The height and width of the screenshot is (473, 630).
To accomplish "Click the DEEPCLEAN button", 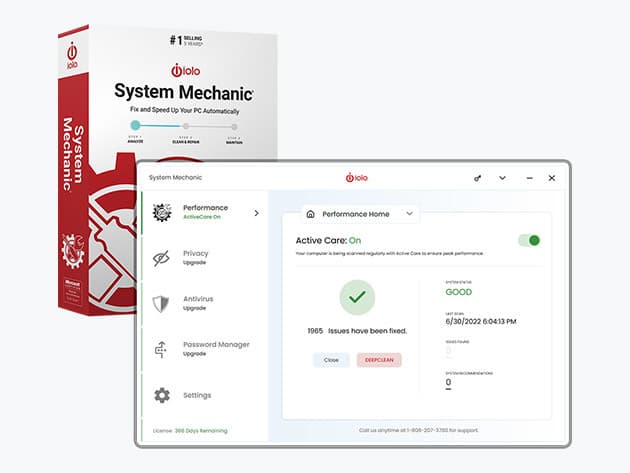I will tap(379, 360).
